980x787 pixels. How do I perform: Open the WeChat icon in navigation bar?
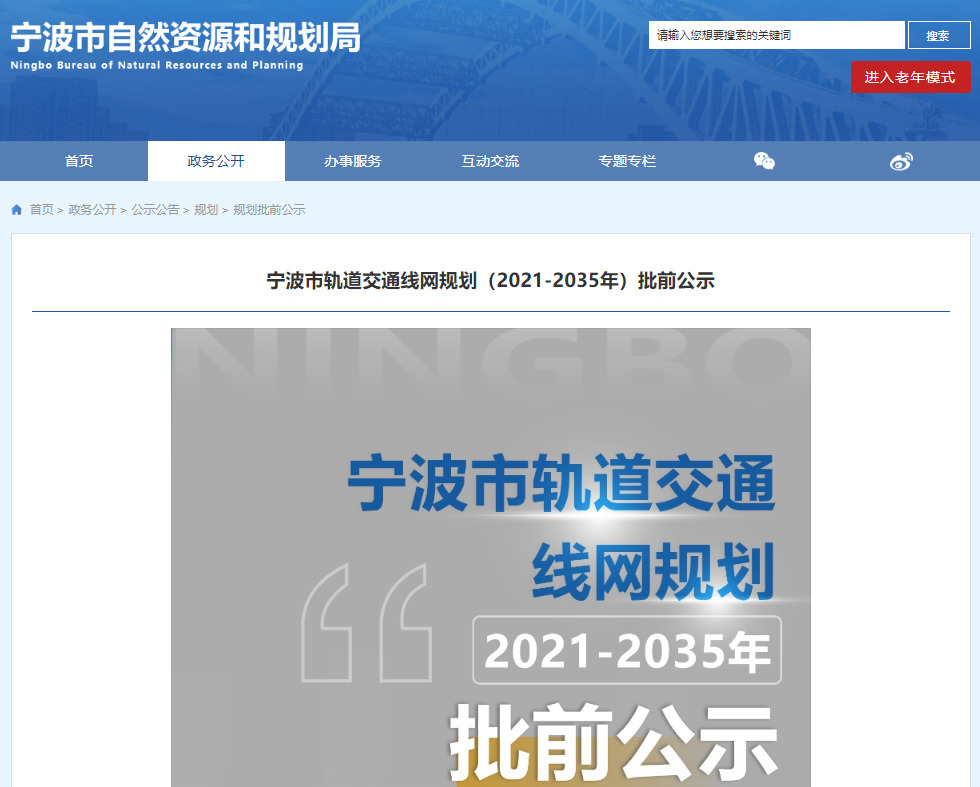(x=764, y=161)
